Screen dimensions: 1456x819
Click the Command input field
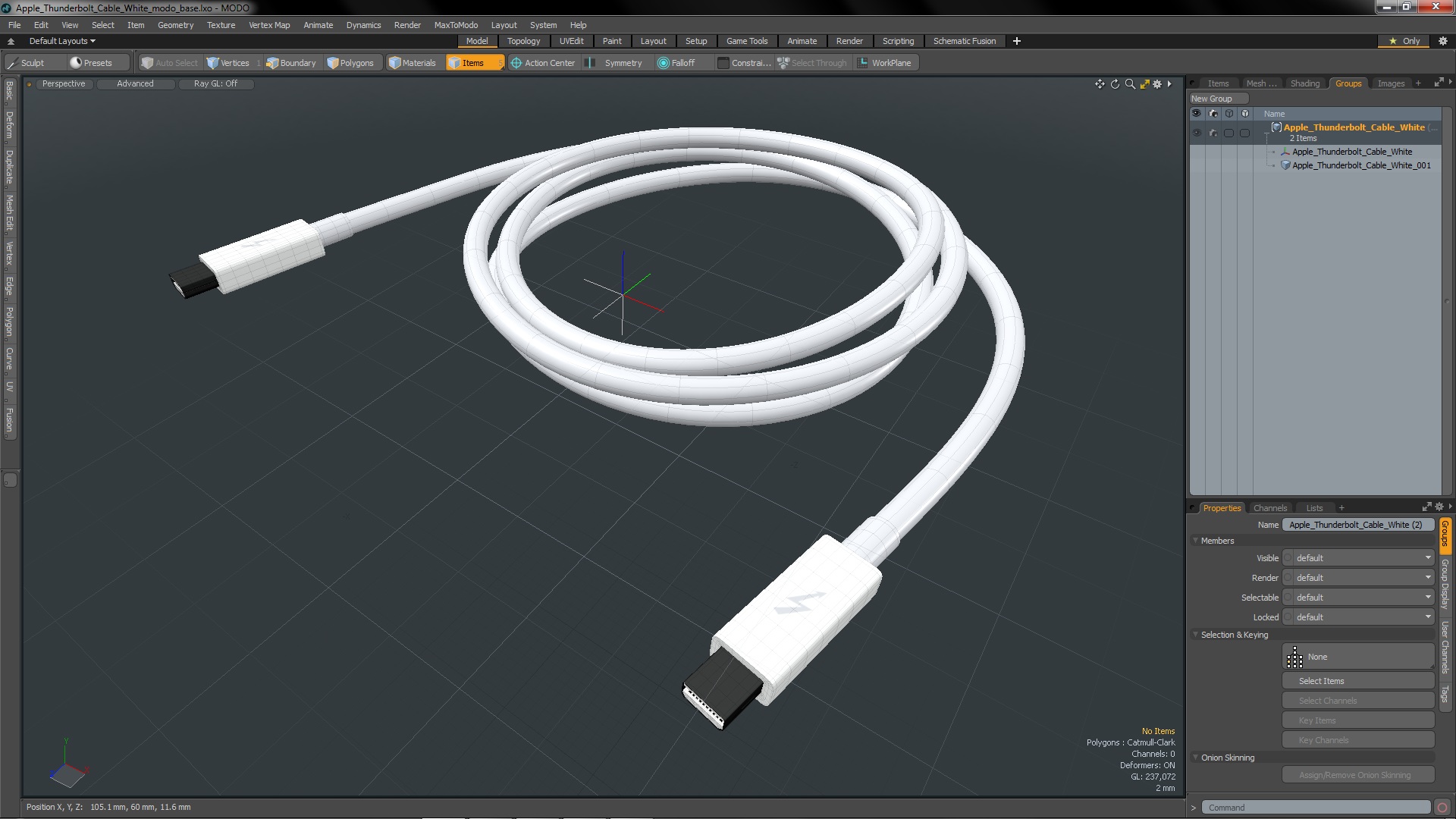coord(1316,808)
